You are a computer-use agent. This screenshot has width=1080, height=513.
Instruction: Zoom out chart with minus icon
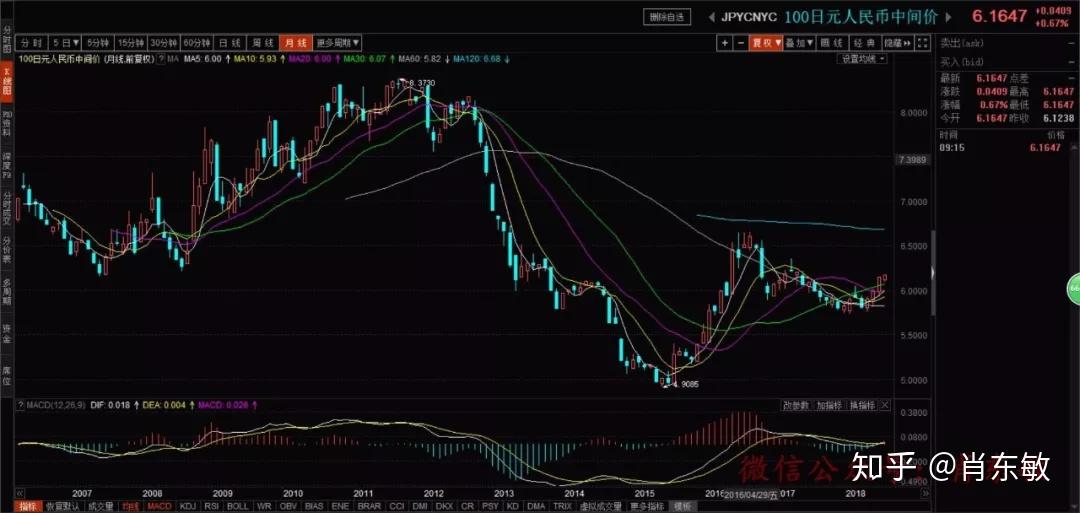pos(741,43)
